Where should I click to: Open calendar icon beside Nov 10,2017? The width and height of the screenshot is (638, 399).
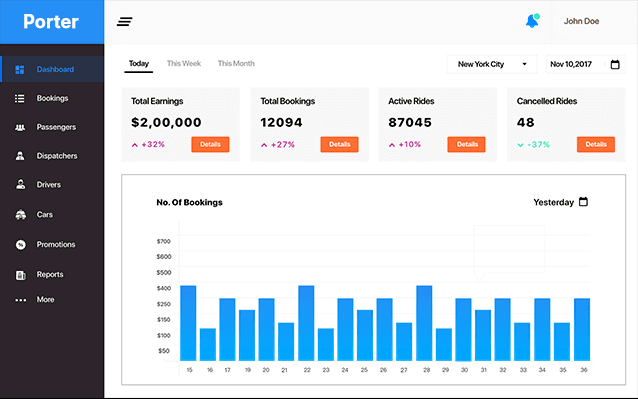pyautogui.click(x=615, y=64)
